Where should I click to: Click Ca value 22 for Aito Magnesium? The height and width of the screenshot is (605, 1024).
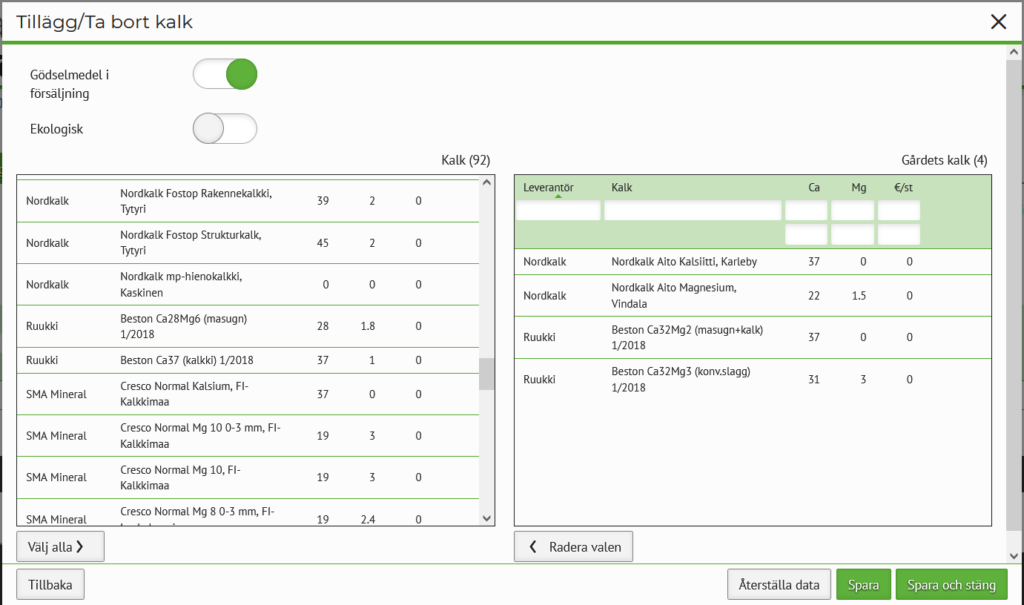814,296
